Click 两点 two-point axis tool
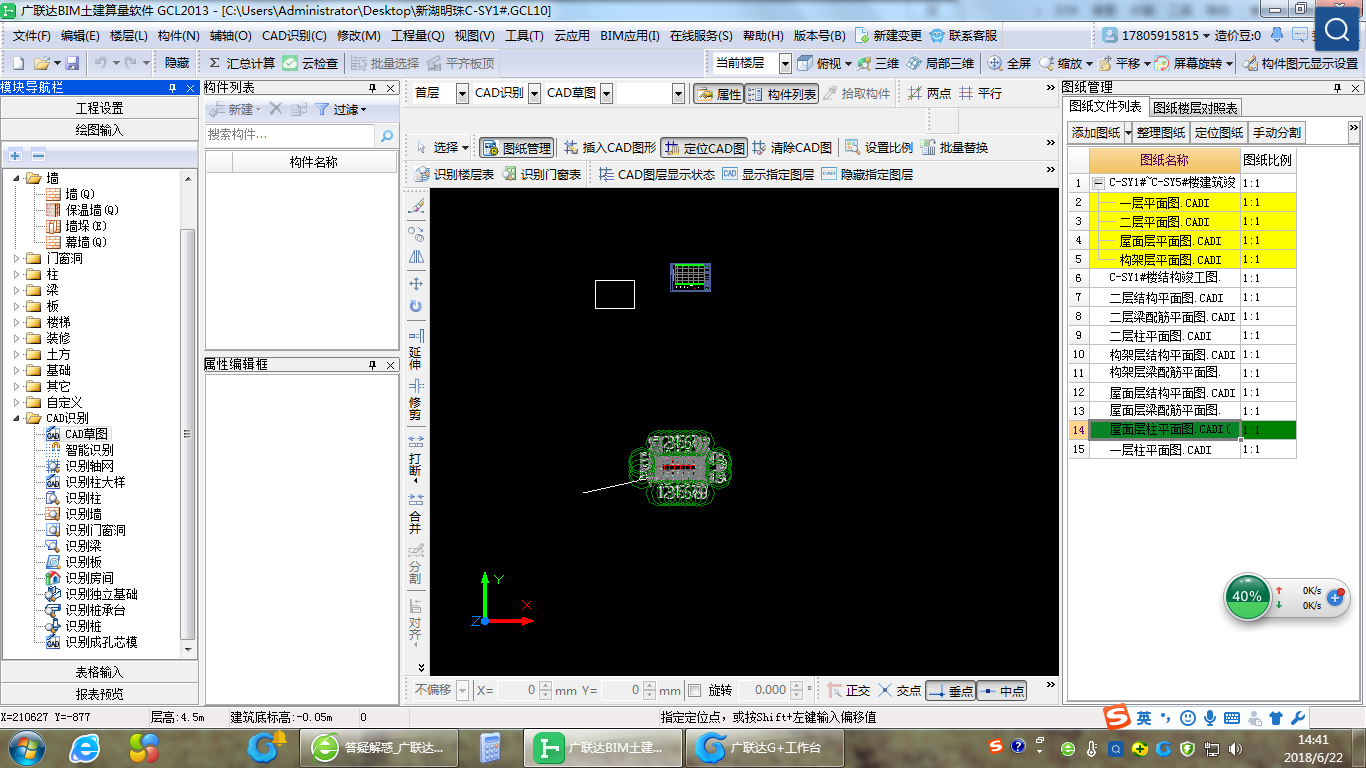1366x768 pixels. point(930,93)
